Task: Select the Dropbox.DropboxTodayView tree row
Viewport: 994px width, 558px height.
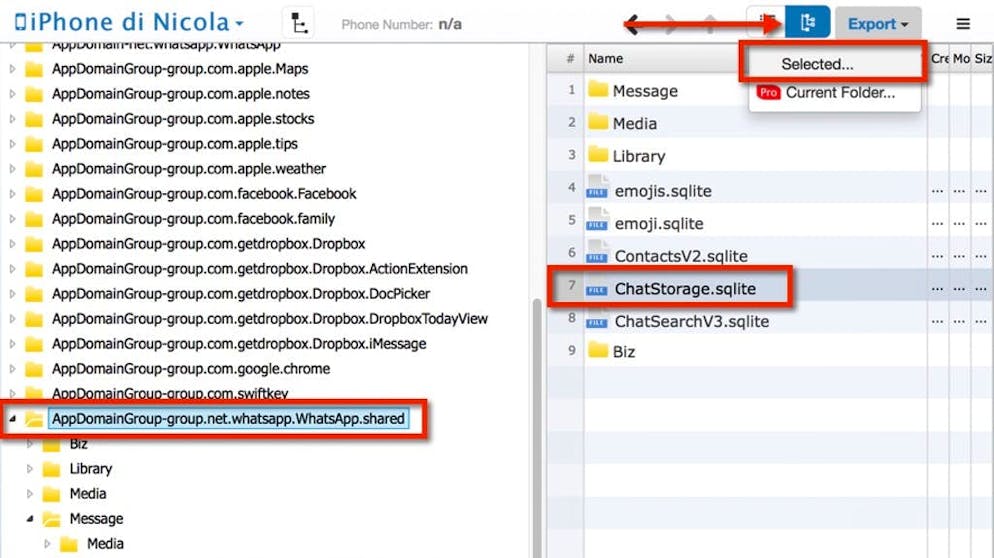Action: pos(270,318)
